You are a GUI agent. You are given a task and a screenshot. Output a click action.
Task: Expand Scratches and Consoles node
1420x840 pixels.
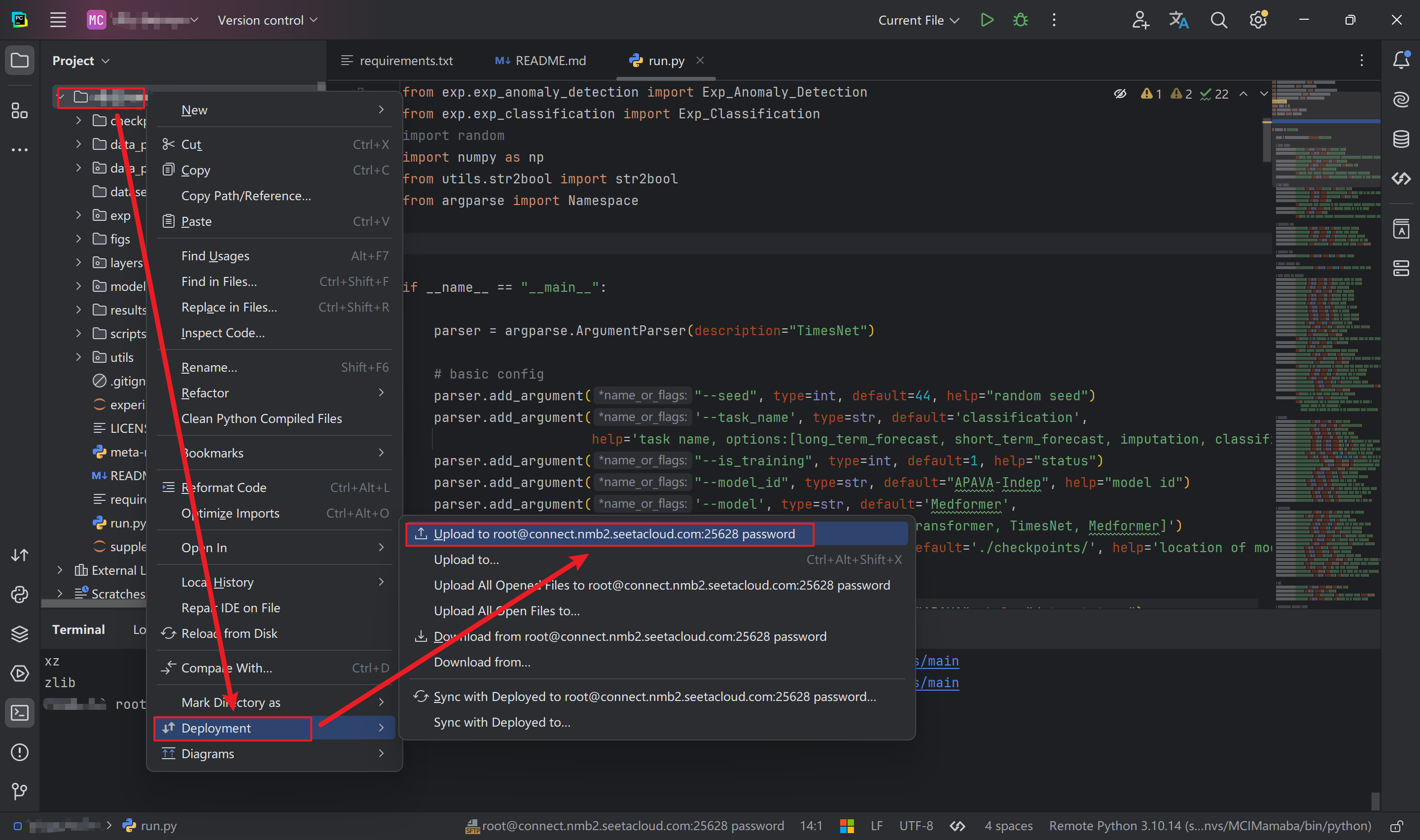click(60, 593)
